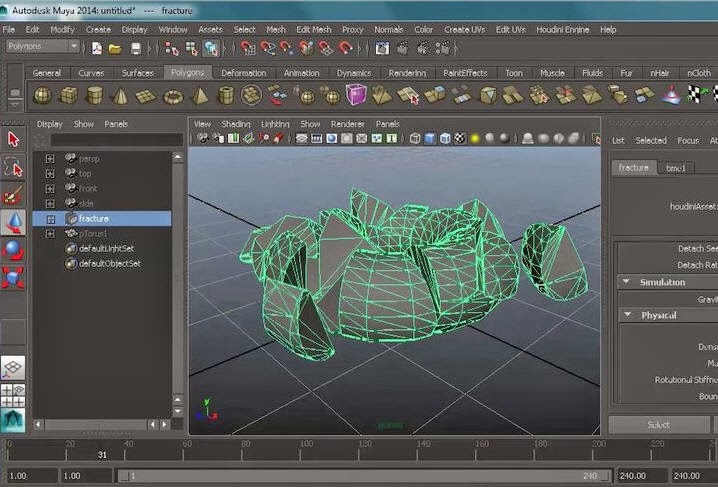This screenshot has width=718, height=487.
Task: Click the checkered flag shelf icon
Action: [696, 95]
